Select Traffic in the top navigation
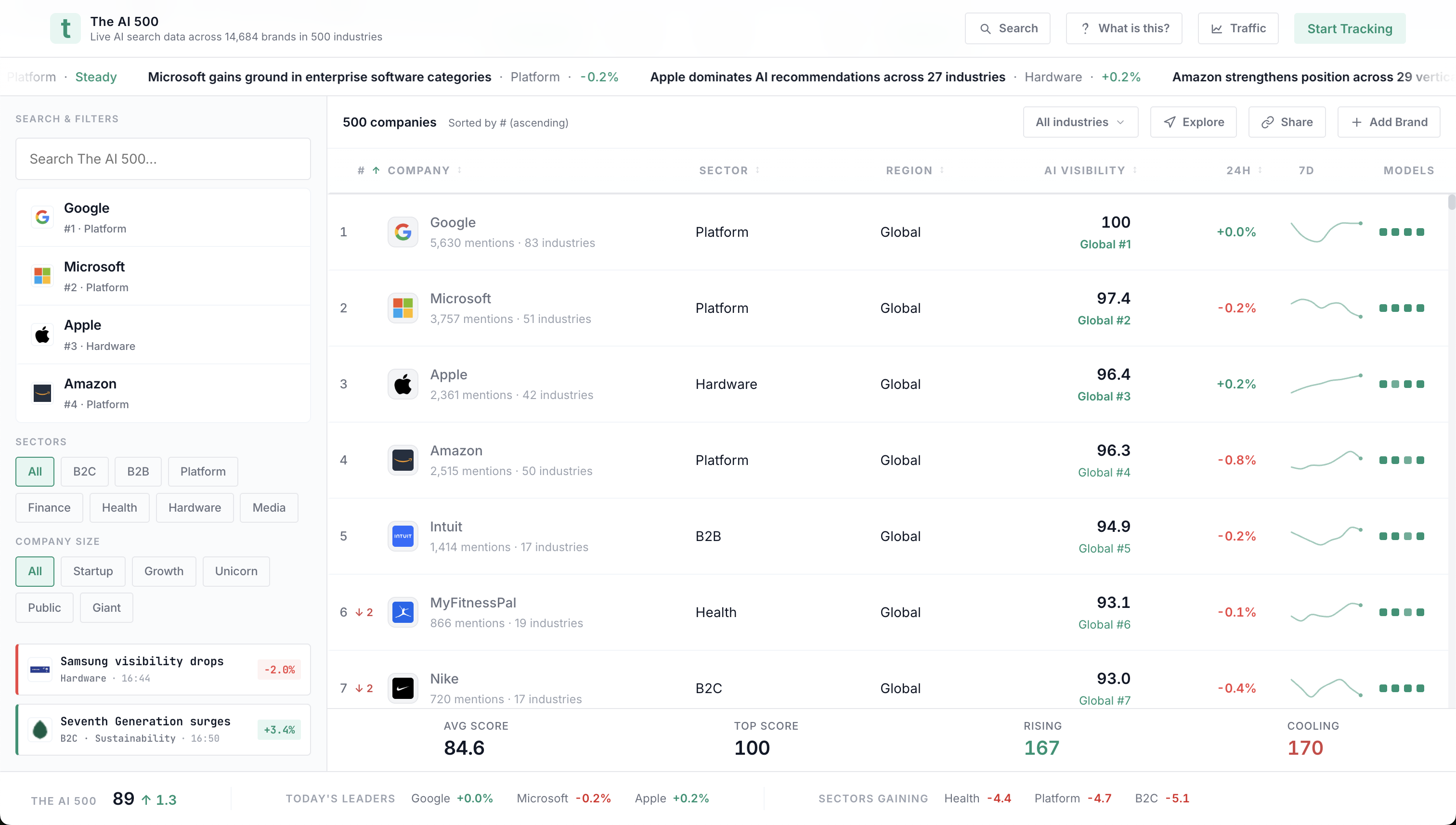The width and height of the screenshot is (1456, 825). click(x=1237, y=28)
